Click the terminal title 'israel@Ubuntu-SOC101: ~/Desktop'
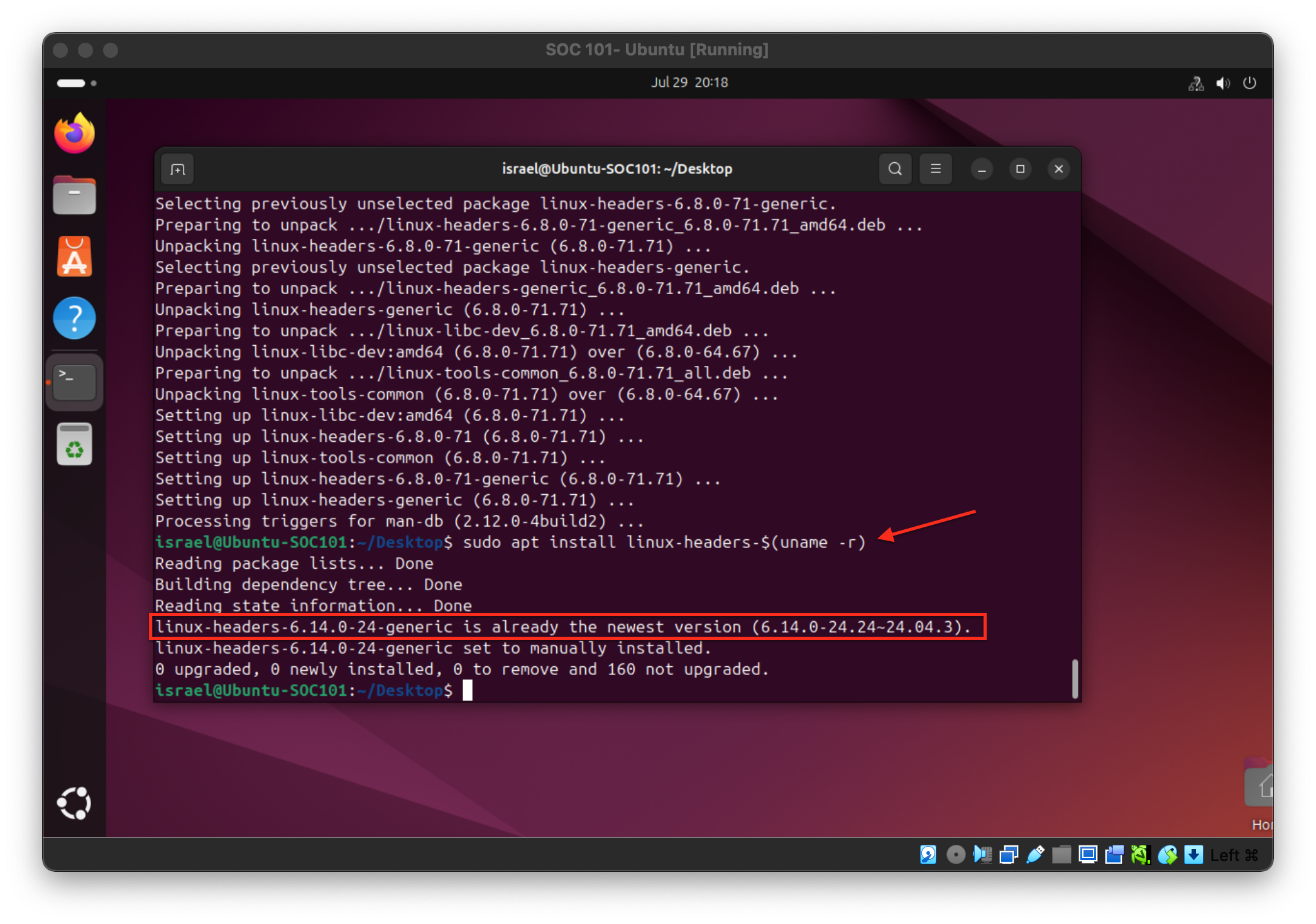The image size is (1316, 924). point(617,168)
